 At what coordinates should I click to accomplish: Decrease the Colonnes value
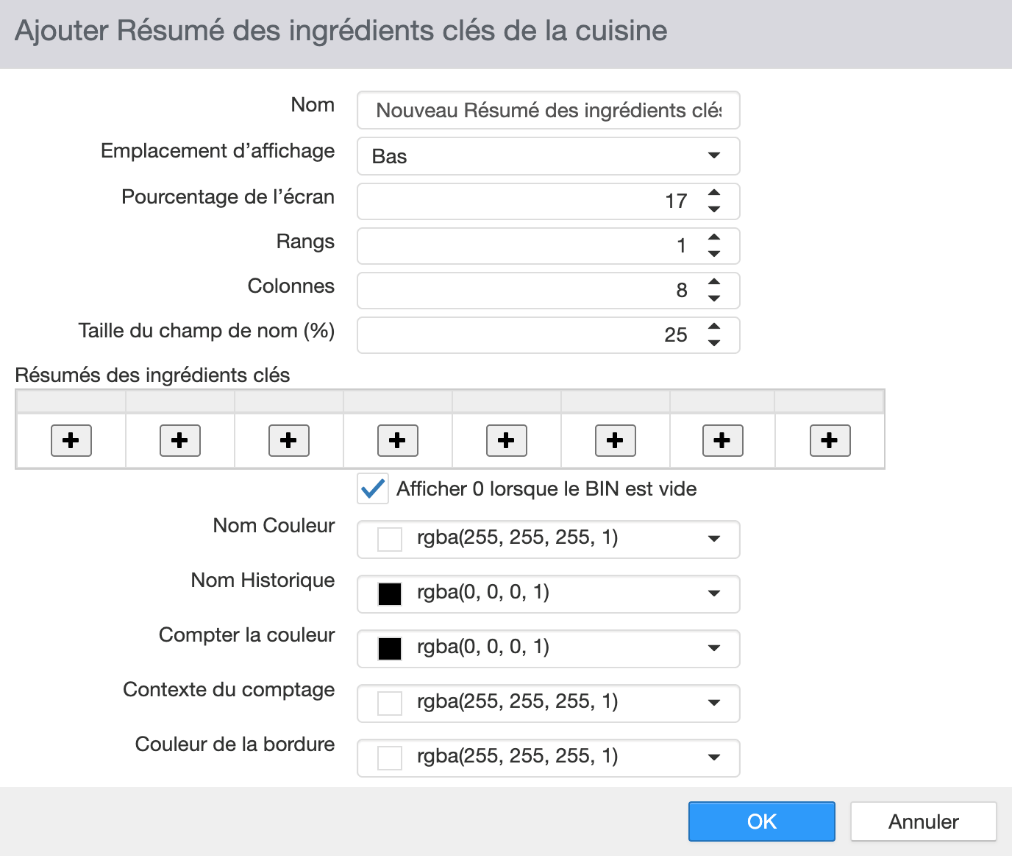click(714, 298)
